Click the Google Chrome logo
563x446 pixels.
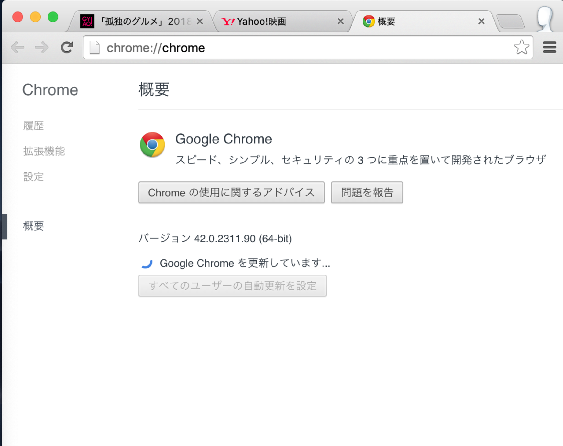[x=153, y=145]
